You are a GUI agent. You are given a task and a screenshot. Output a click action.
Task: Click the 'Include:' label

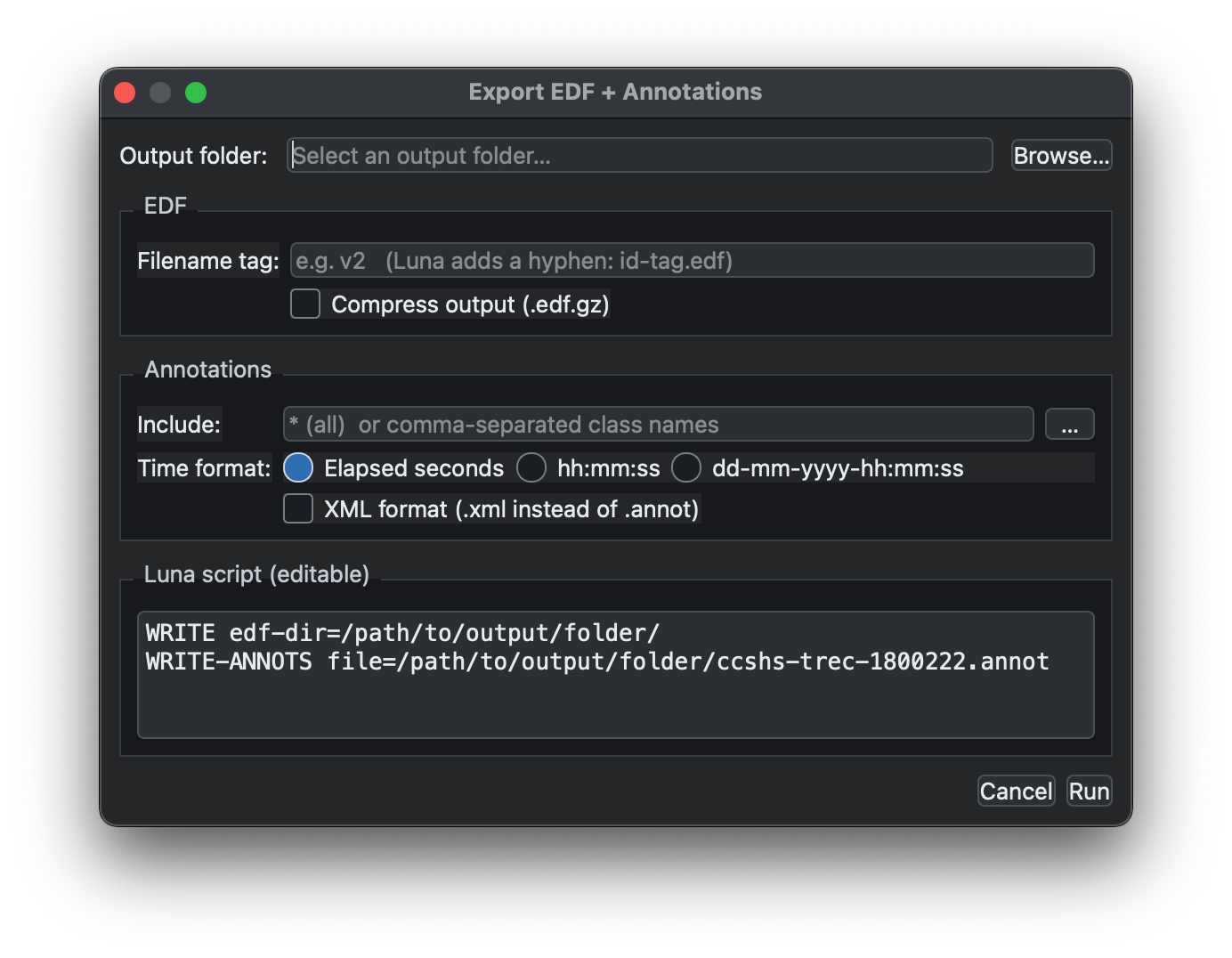point(179,425)
